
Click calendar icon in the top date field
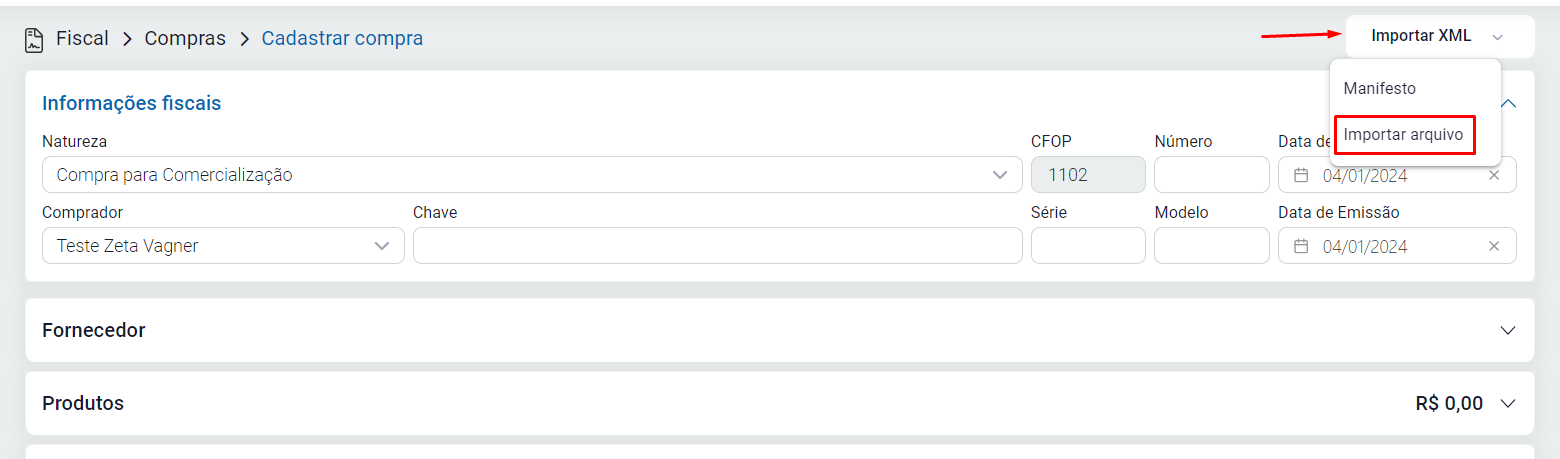point(1301,175)
